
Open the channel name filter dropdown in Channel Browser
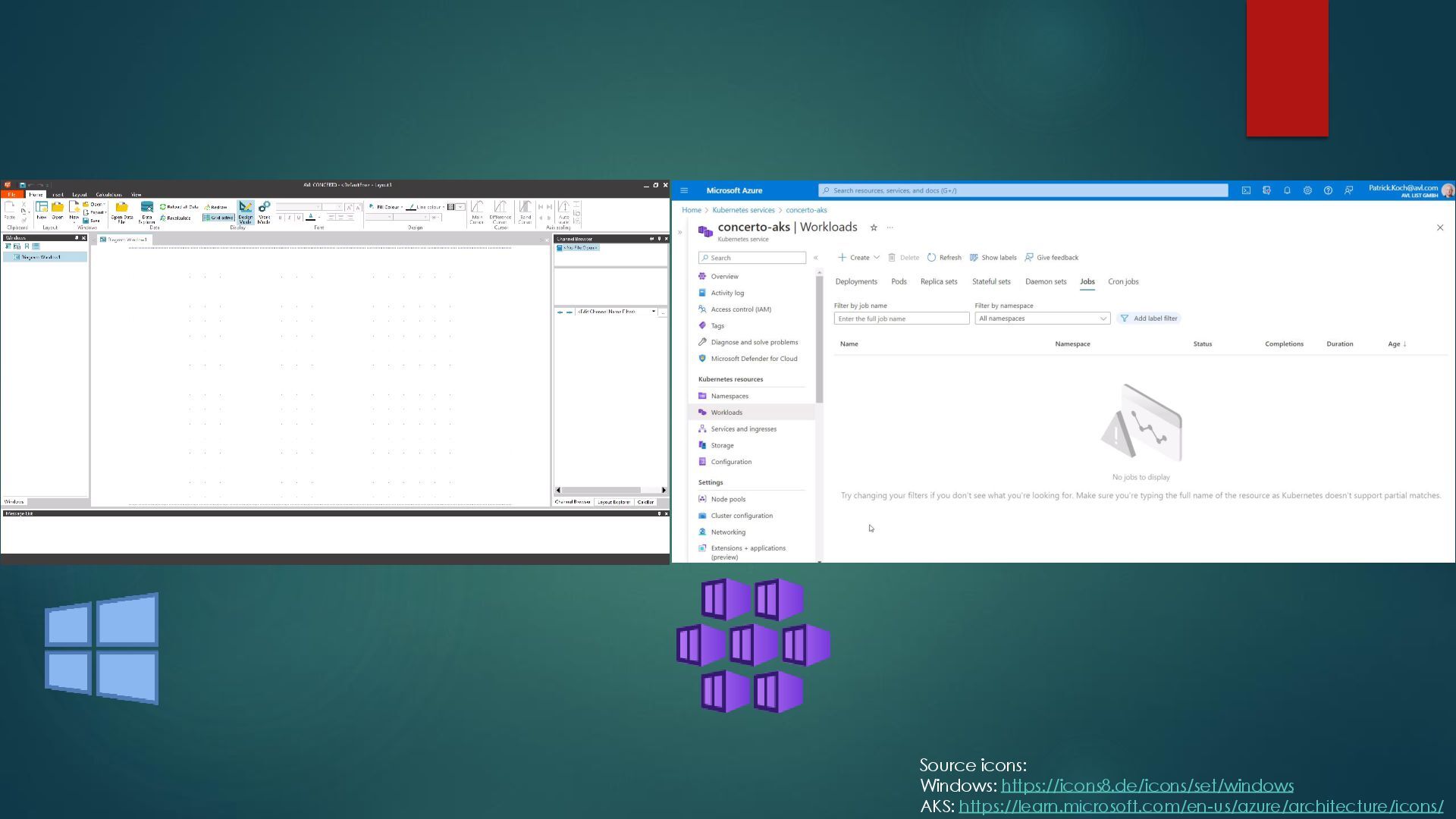click(x=654, y=312)
